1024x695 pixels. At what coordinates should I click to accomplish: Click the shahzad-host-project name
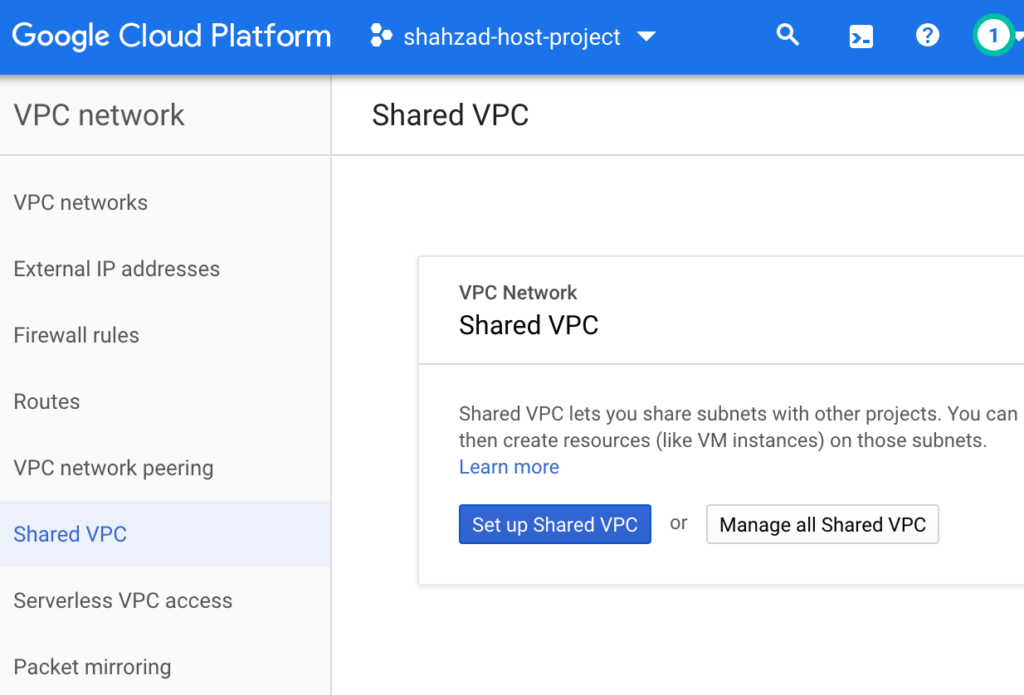511,37
